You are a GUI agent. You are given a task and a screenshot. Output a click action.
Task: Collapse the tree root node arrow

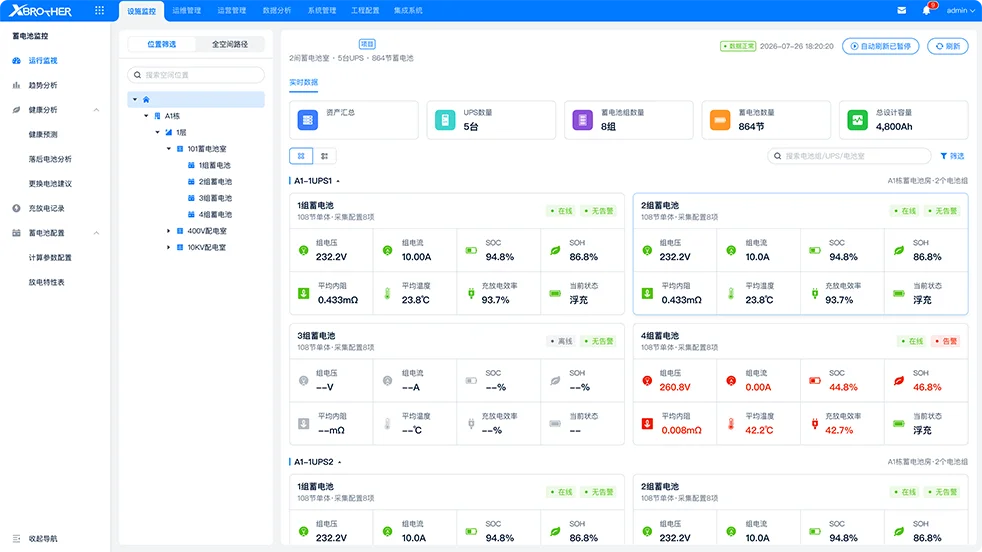[x=135, y=100]
